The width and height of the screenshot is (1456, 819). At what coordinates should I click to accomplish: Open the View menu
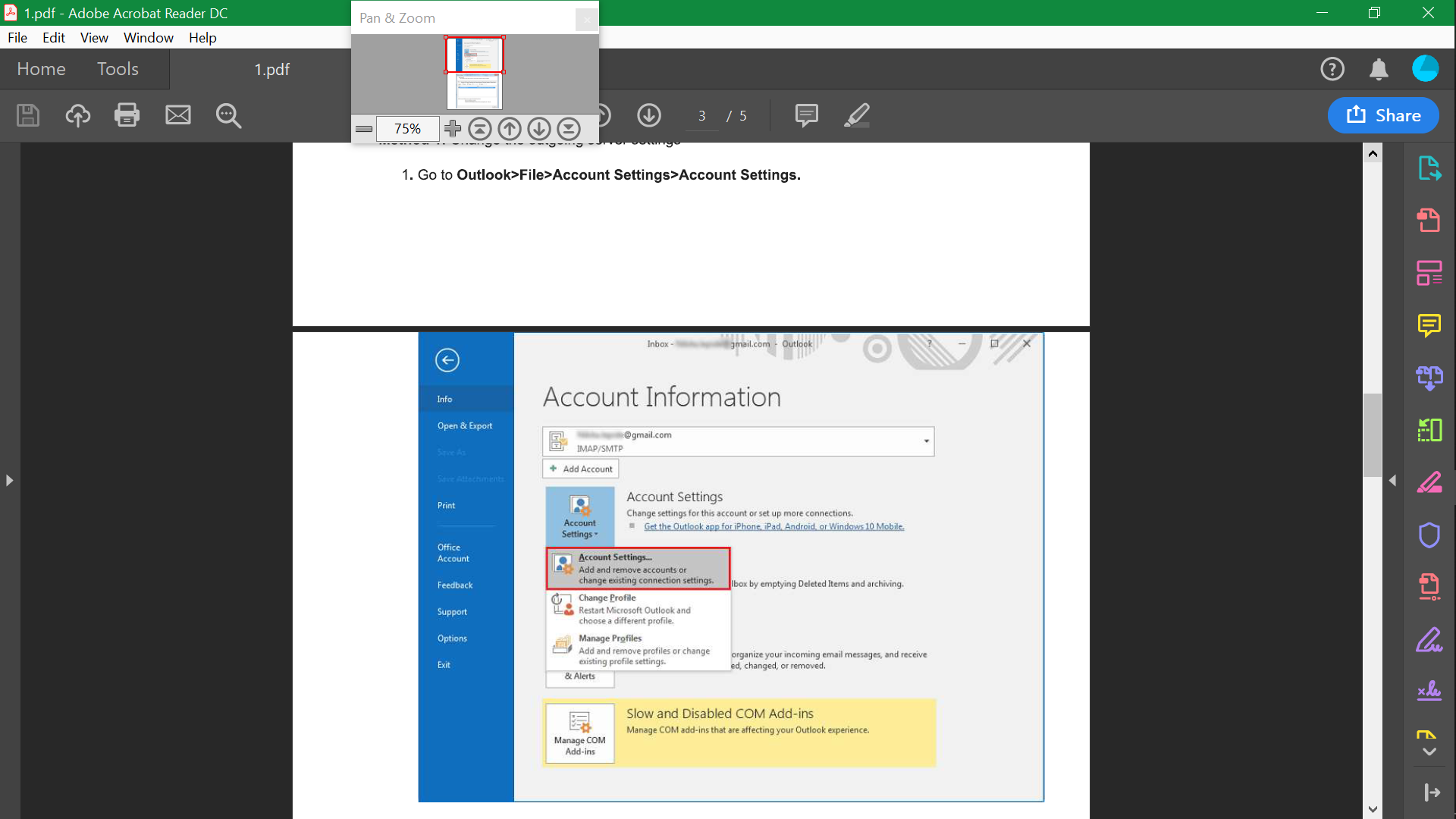click(x=94, y=38)
